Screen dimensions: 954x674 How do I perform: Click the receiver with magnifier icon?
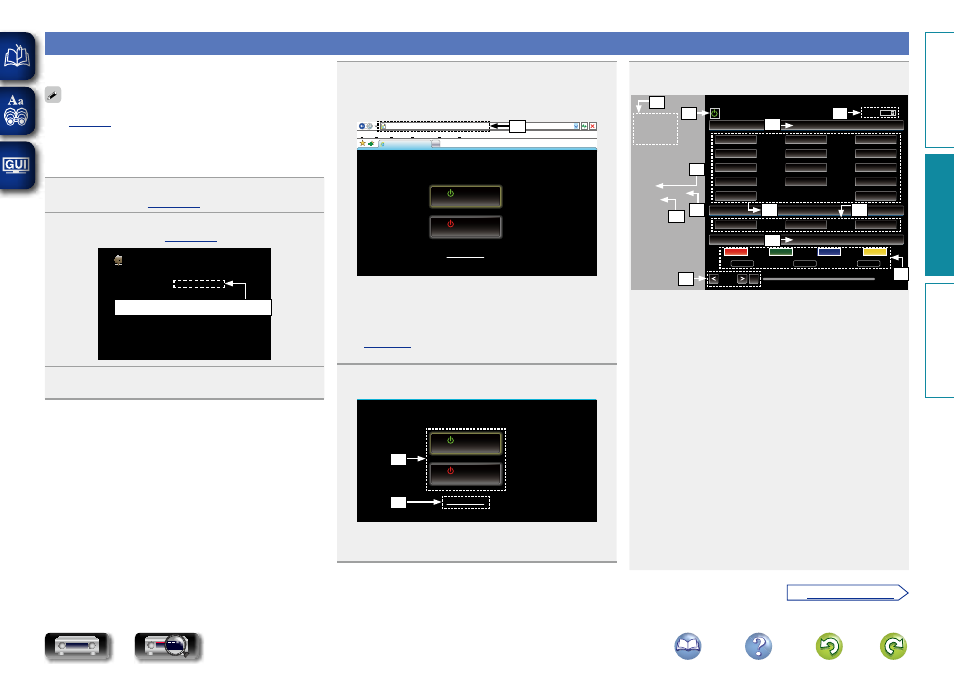coord(167,646)
